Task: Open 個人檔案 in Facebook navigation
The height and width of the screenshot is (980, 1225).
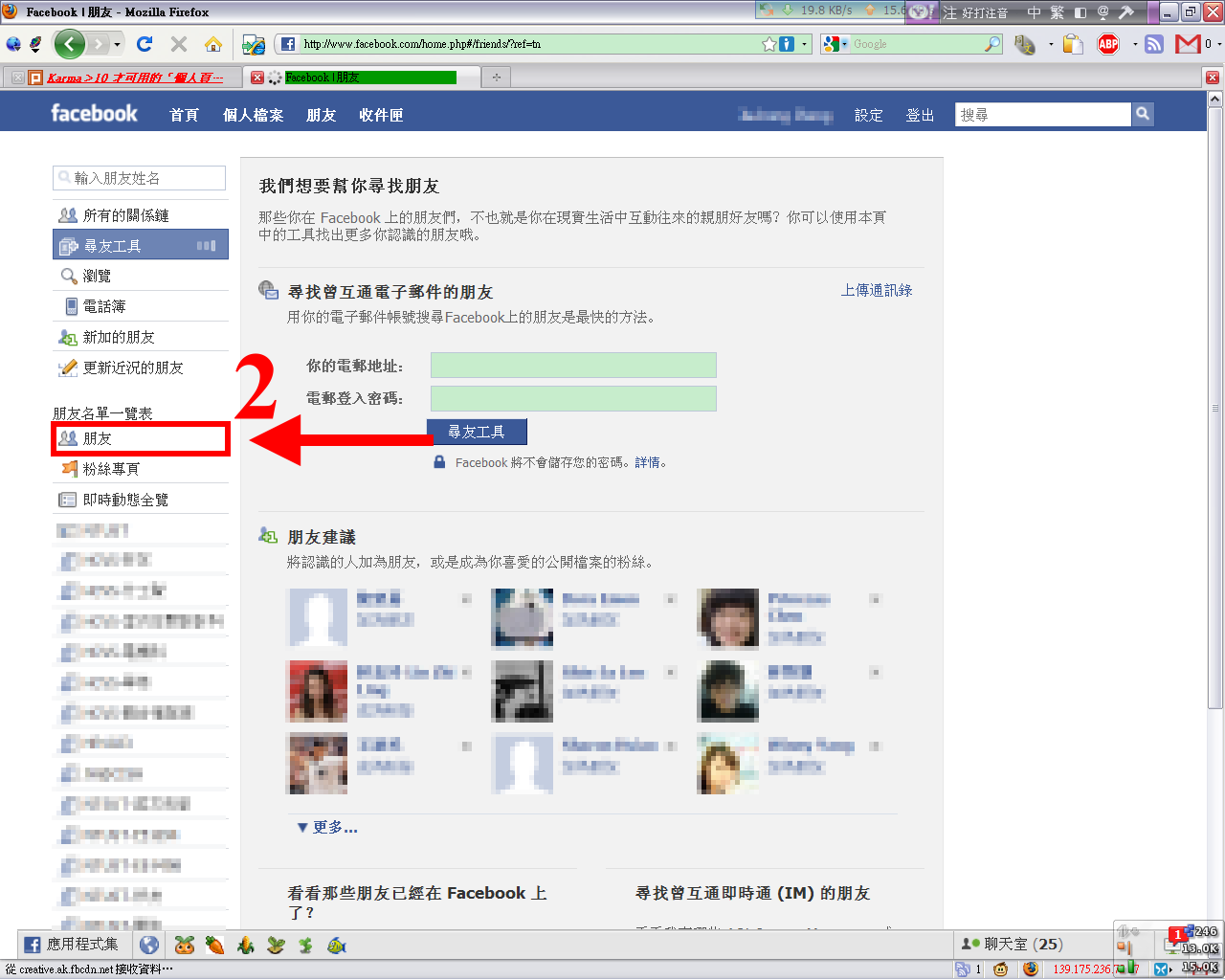Action: click(253, 115)
